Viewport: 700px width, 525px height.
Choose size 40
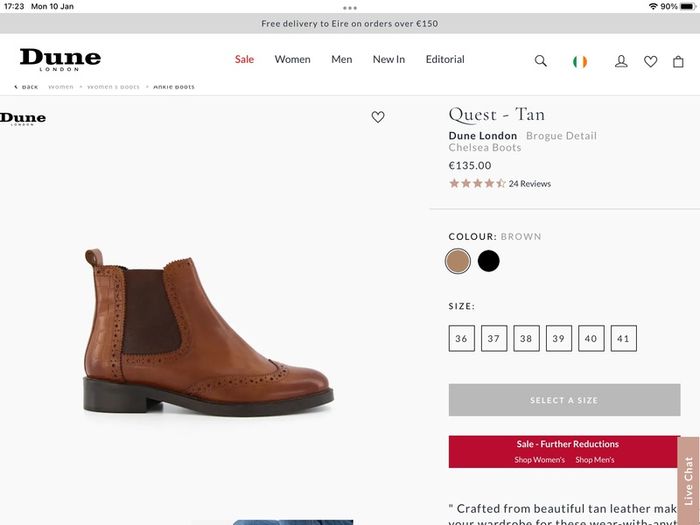tap(591, 338)
